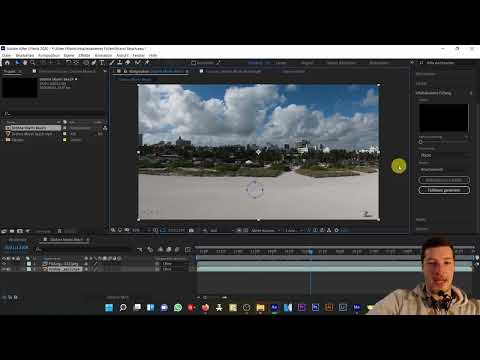Image resolution: width=480 pixels, height=360 pixels.
Task: Toggle visibility of the Füllung layer
Action: click(4, 264)
